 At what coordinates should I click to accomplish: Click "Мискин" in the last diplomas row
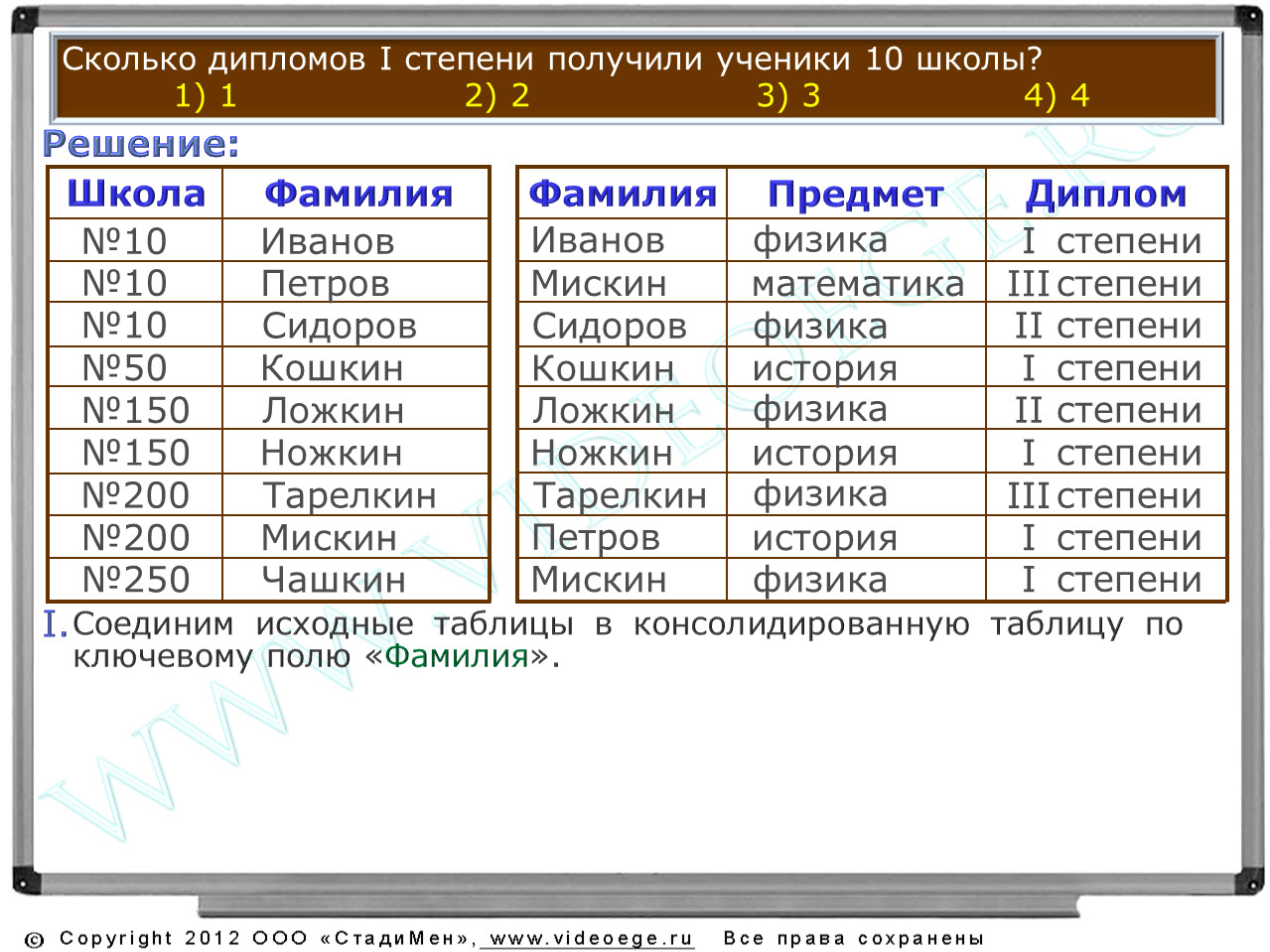599,580
